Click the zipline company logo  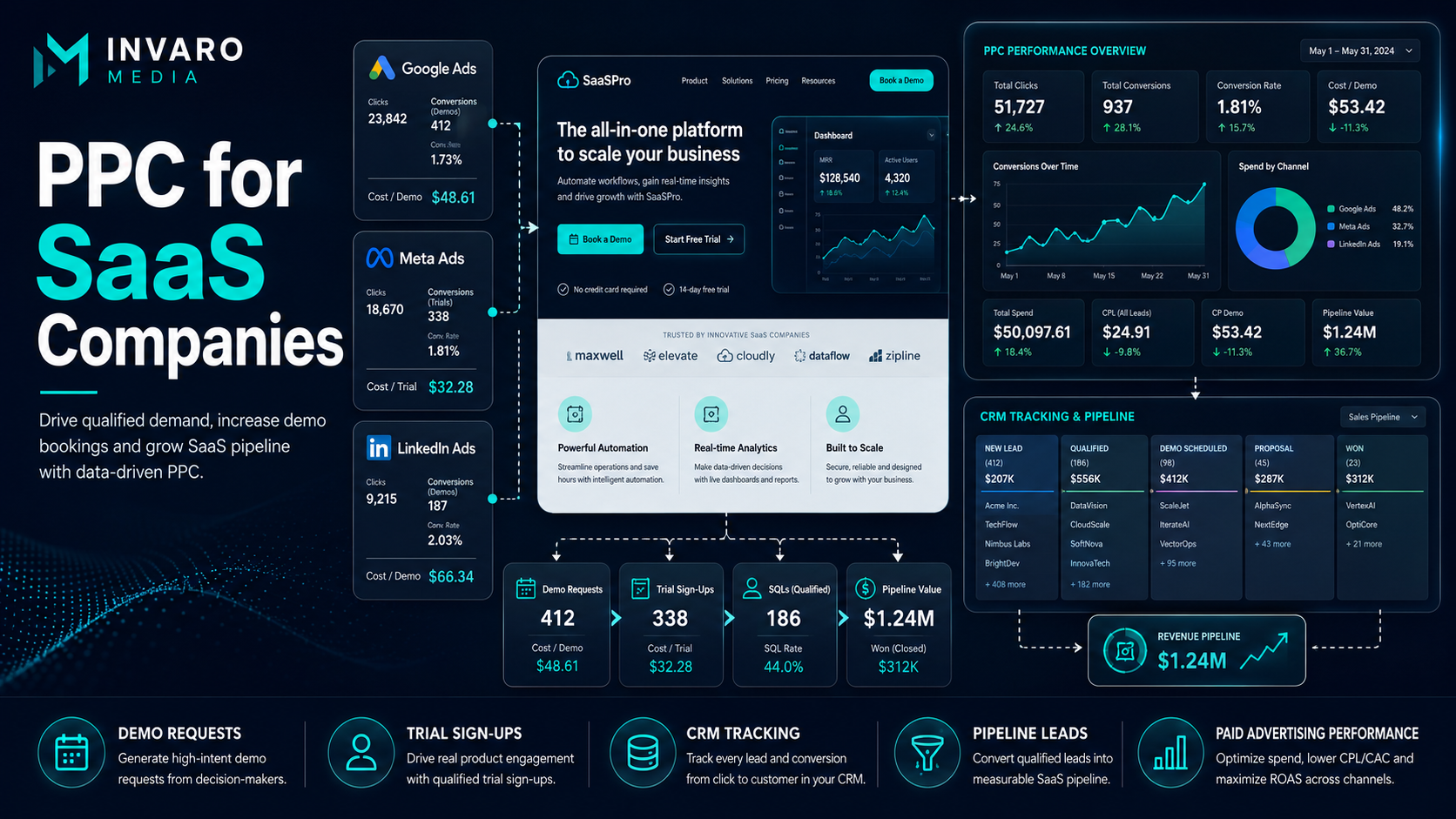tap(894, 356)
